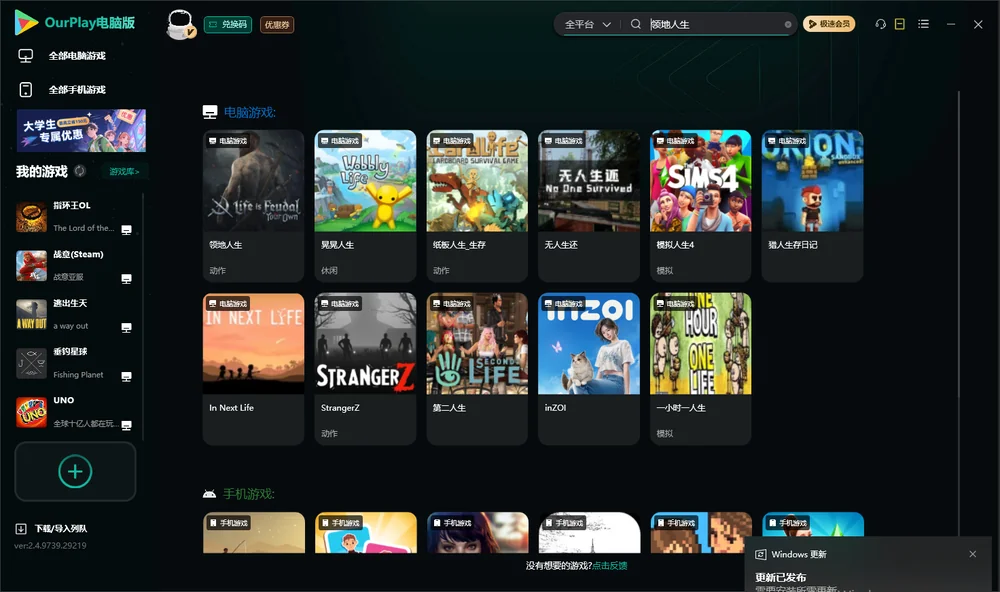This screenshot has width=1000, height=592.
Task: Open the user avatar profile
Action: click(180, 24)
